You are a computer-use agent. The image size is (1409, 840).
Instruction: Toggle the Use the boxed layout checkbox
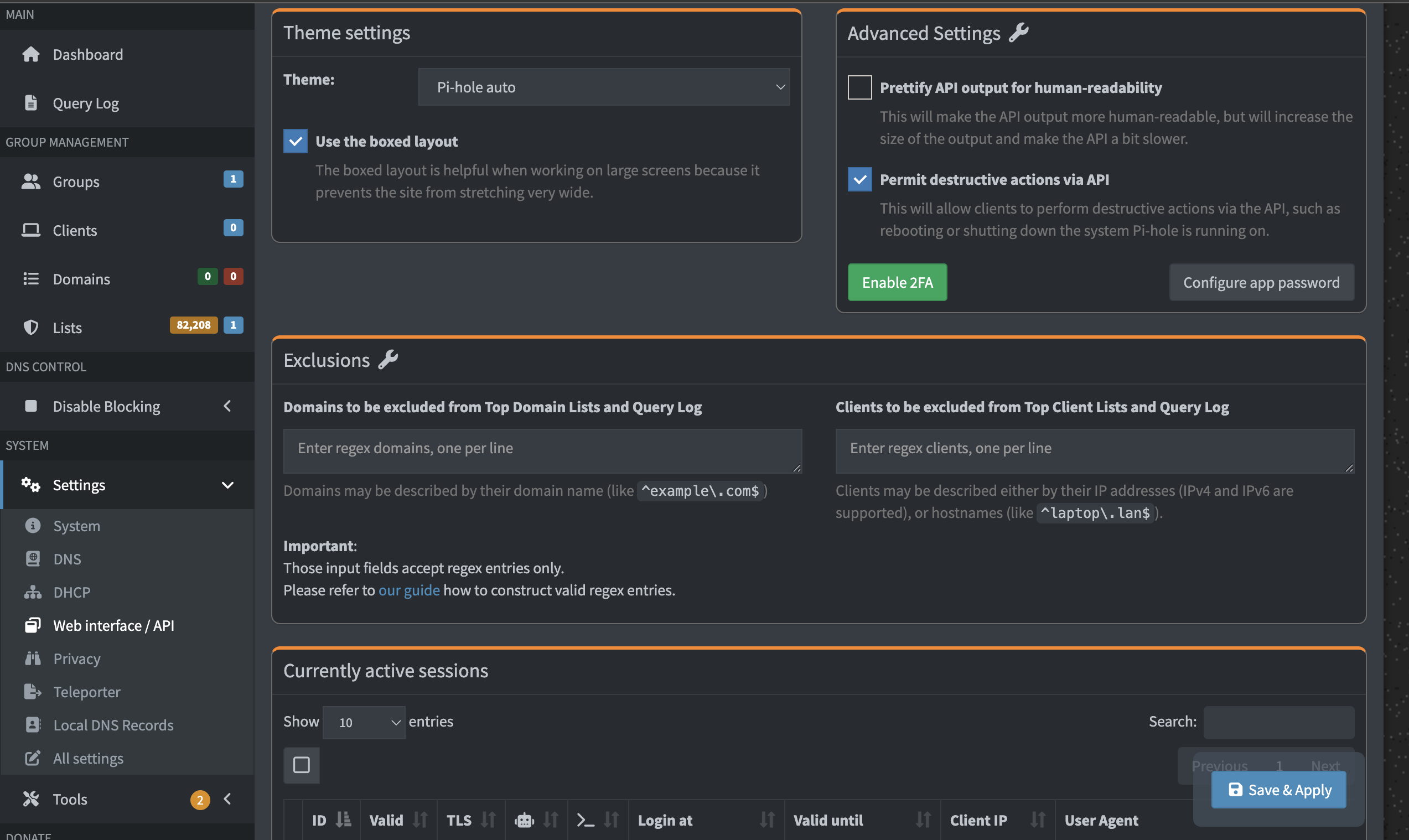pyautogui.click(x=296, y=142)
